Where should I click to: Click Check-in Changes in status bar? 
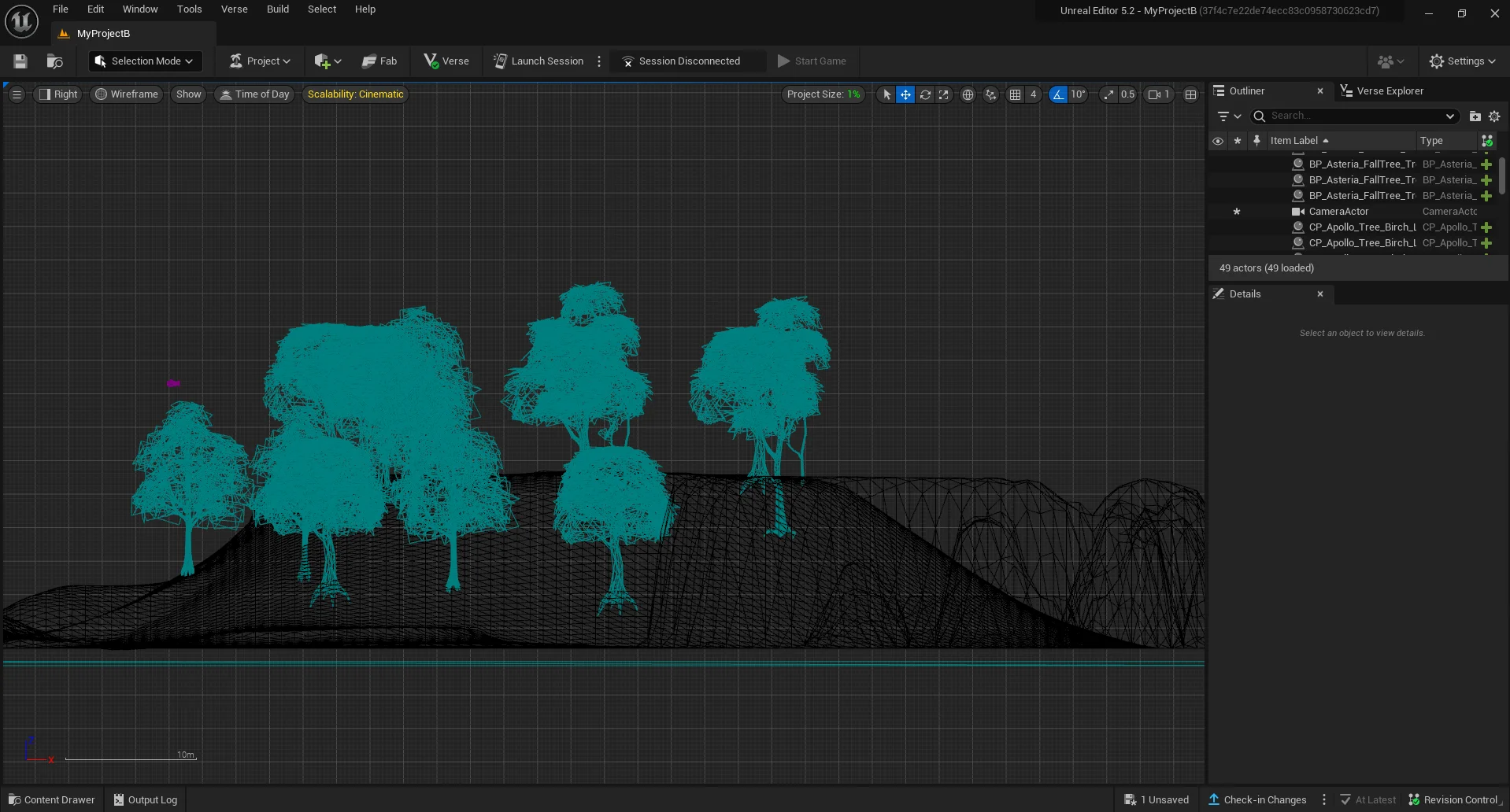tap(1257, 799)
